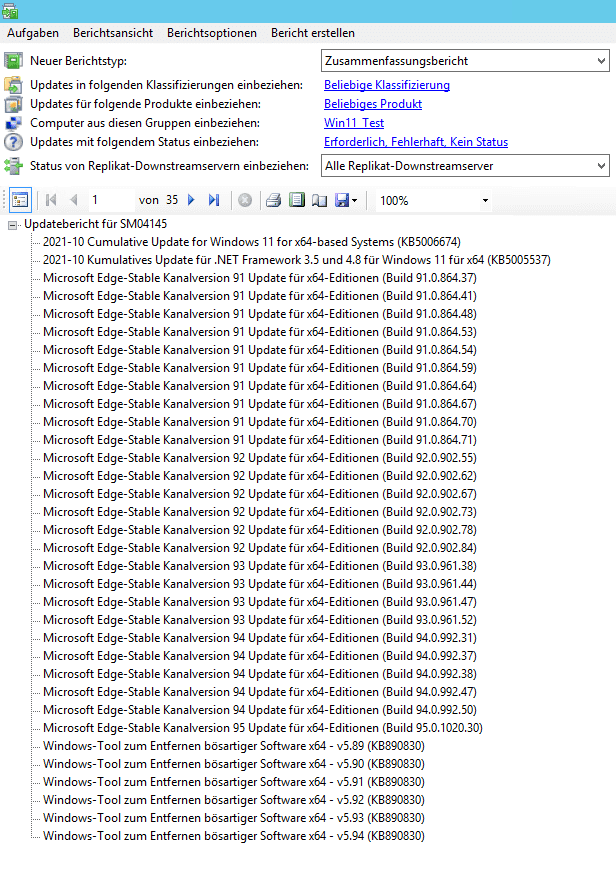Go to first report page
The image size is (616, 896).
[51, 200]
